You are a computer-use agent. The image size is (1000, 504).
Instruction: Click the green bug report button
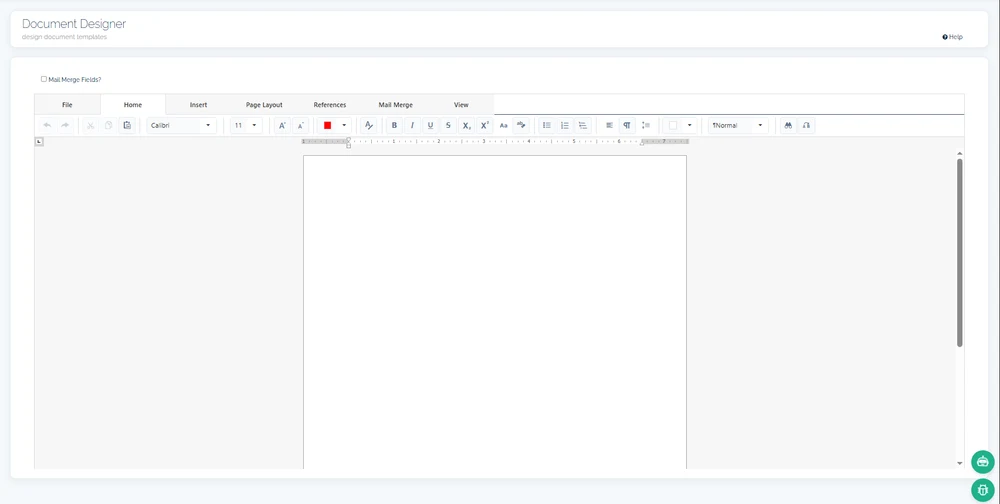[983, 490]
